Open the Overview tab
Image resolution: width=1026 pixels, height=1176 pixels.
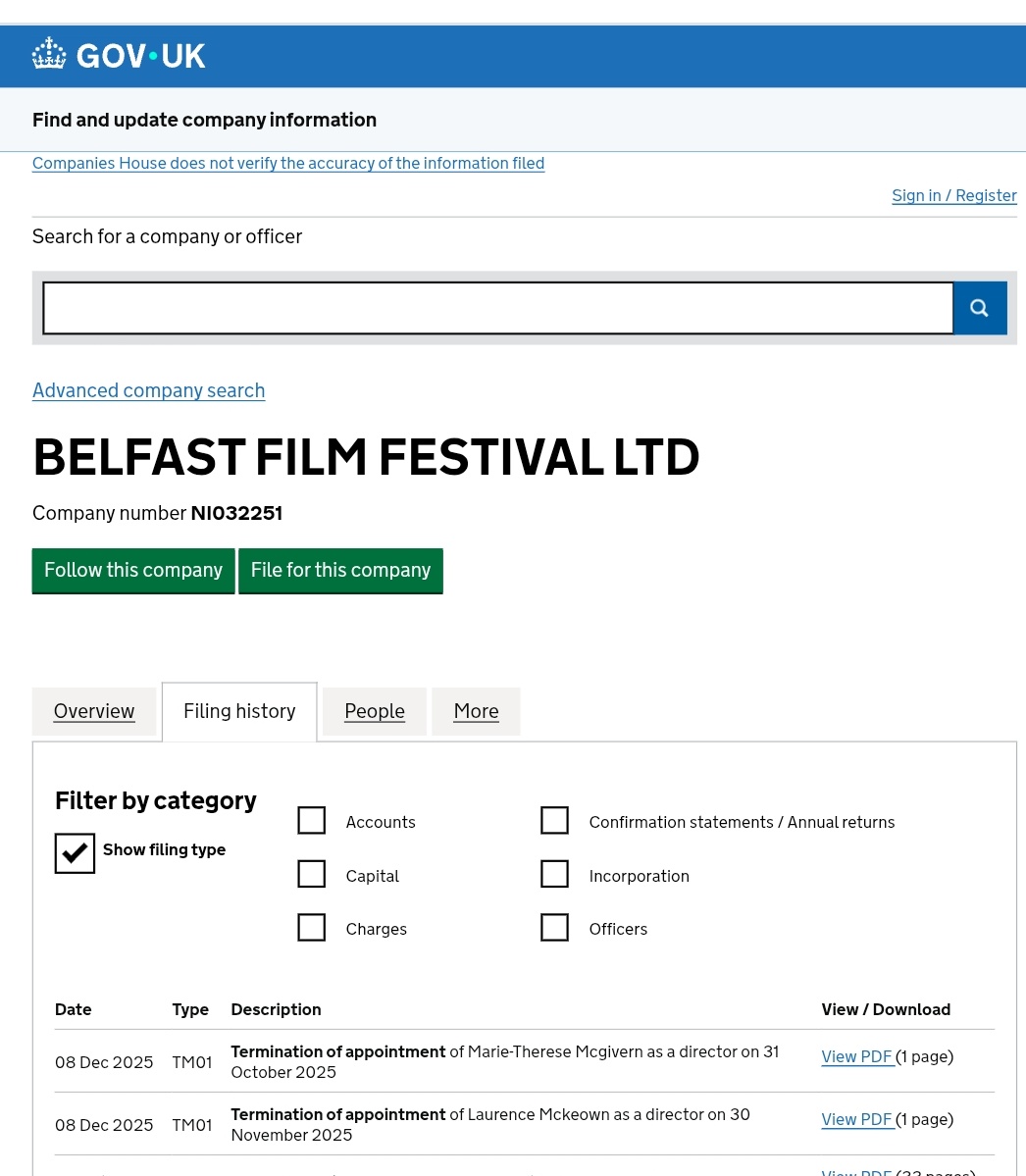pos(94,711)
